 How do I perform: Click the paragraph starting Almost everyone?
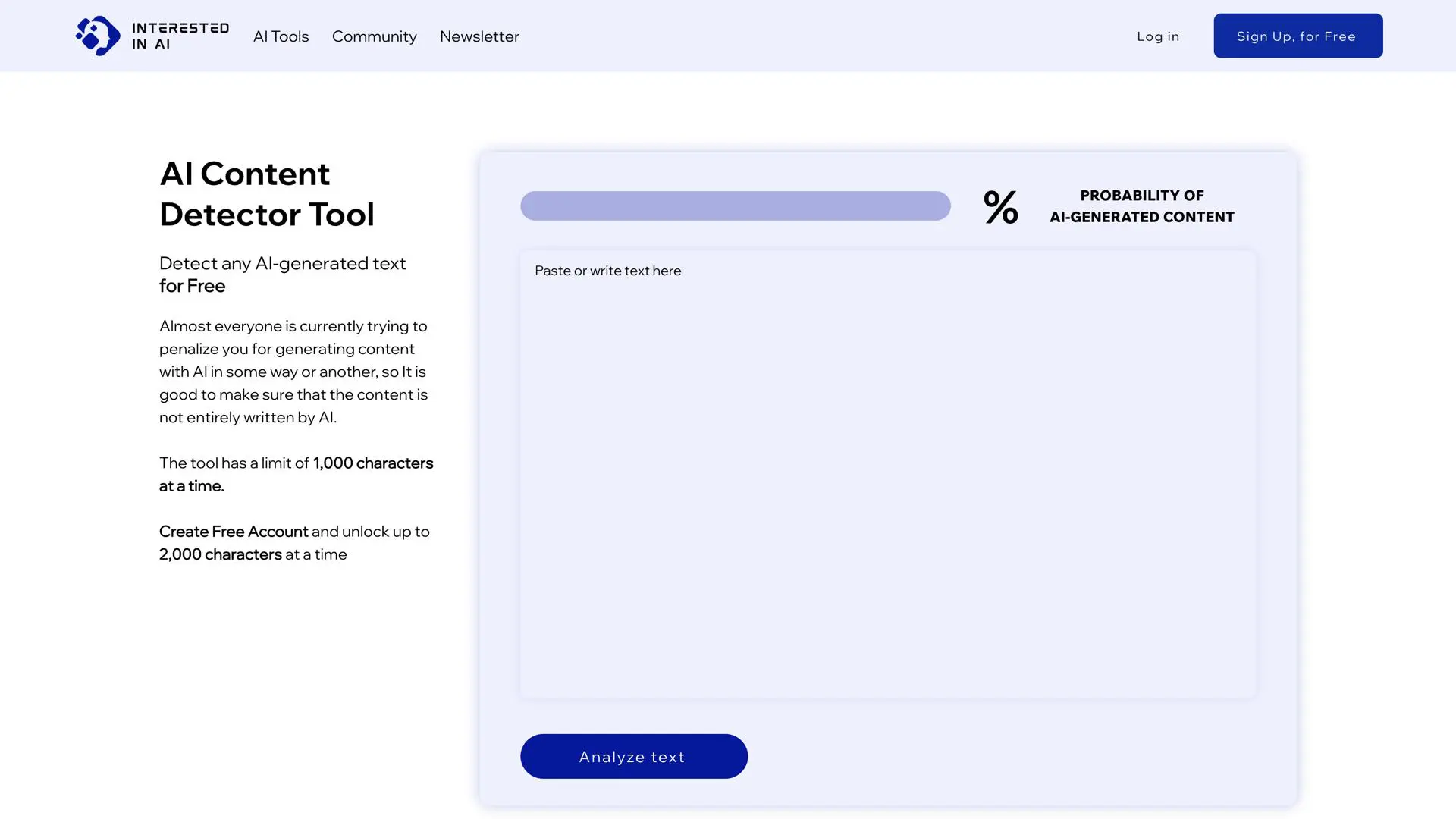point(293,372)
